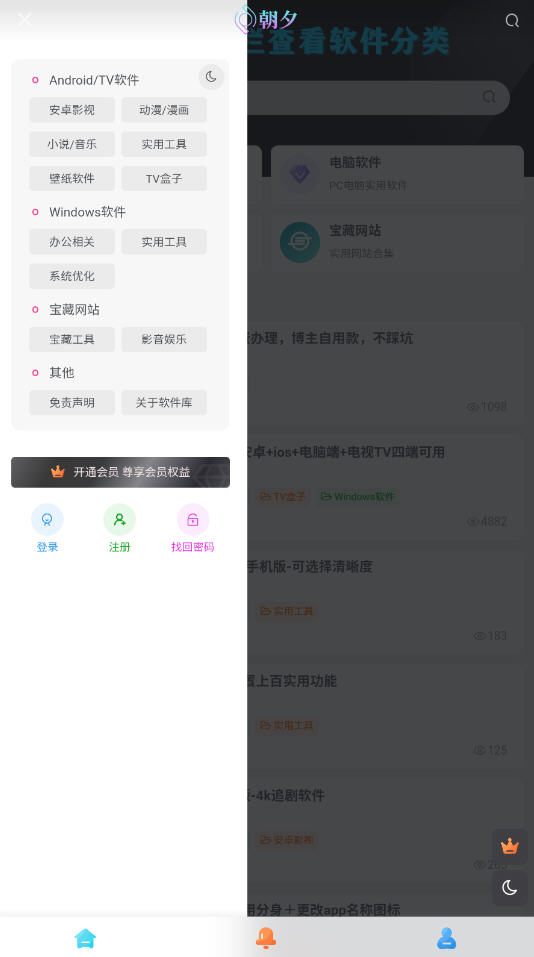
Task: Click the 实用工具 tag on 手机版 article
Action: point(286,611)
